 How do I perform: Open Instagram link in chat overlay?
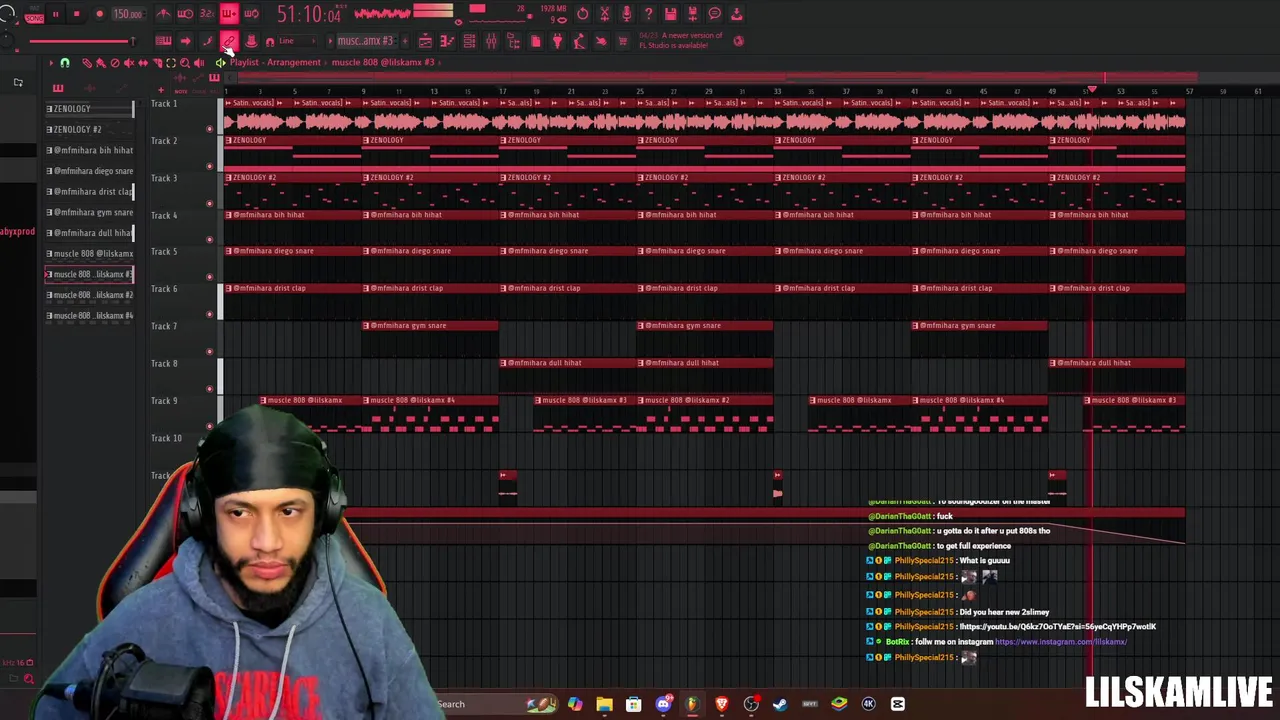coord(1061,642)
